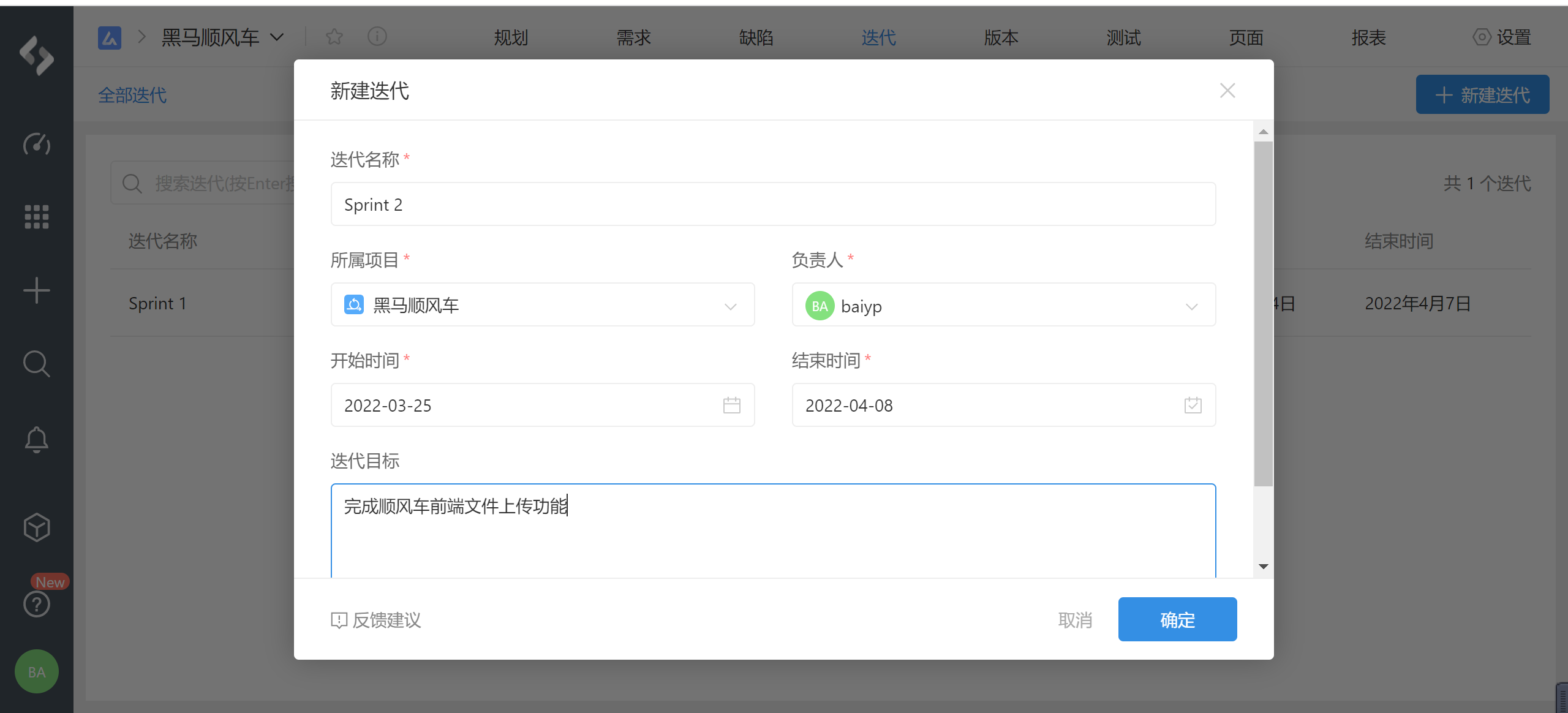Click the start date calendar icon
This screenshot has width=1568, height=713.
click(731, 406)
